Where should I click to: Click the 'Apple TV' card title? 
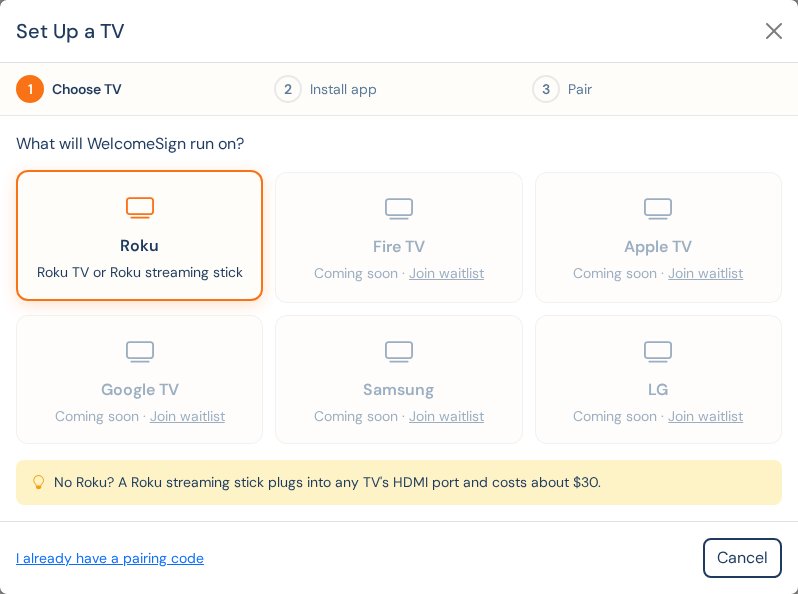(x=658, y=246)
